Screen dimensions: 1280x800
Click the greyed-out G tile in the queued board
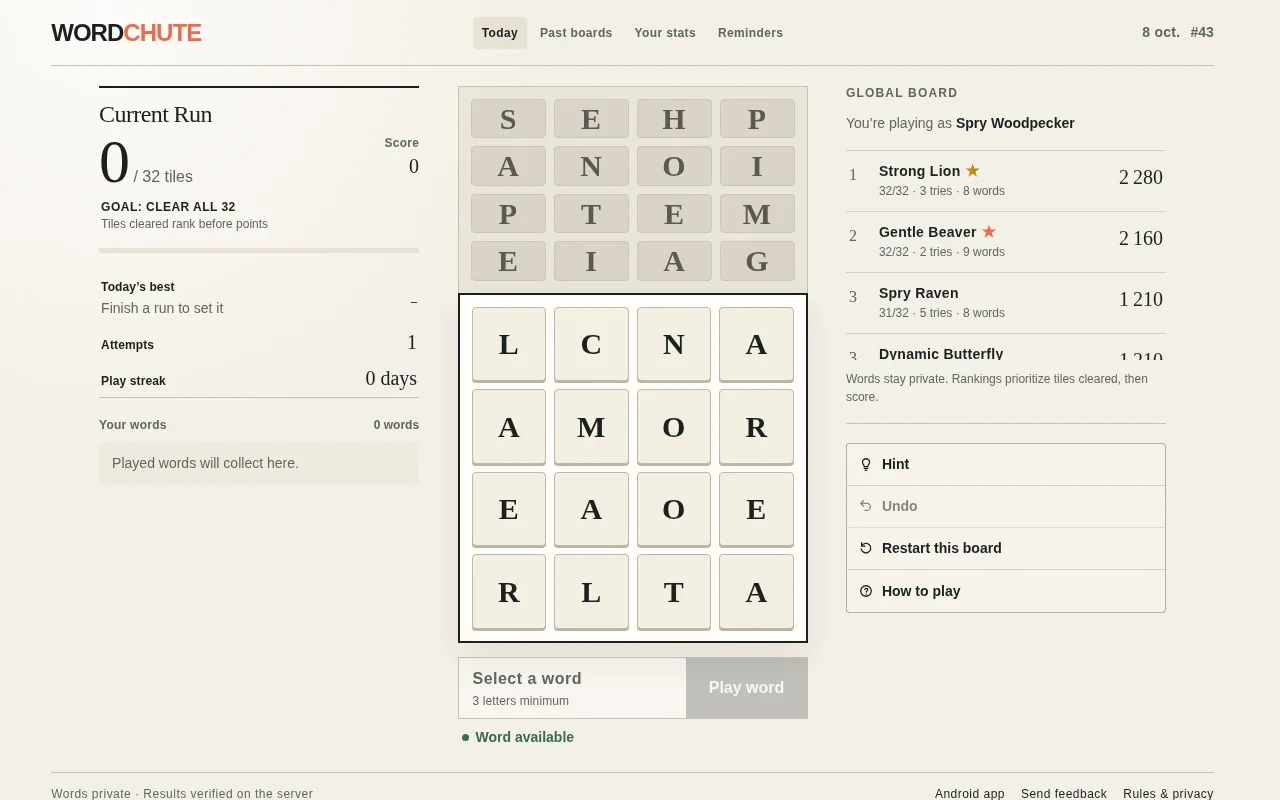point(757,261)
